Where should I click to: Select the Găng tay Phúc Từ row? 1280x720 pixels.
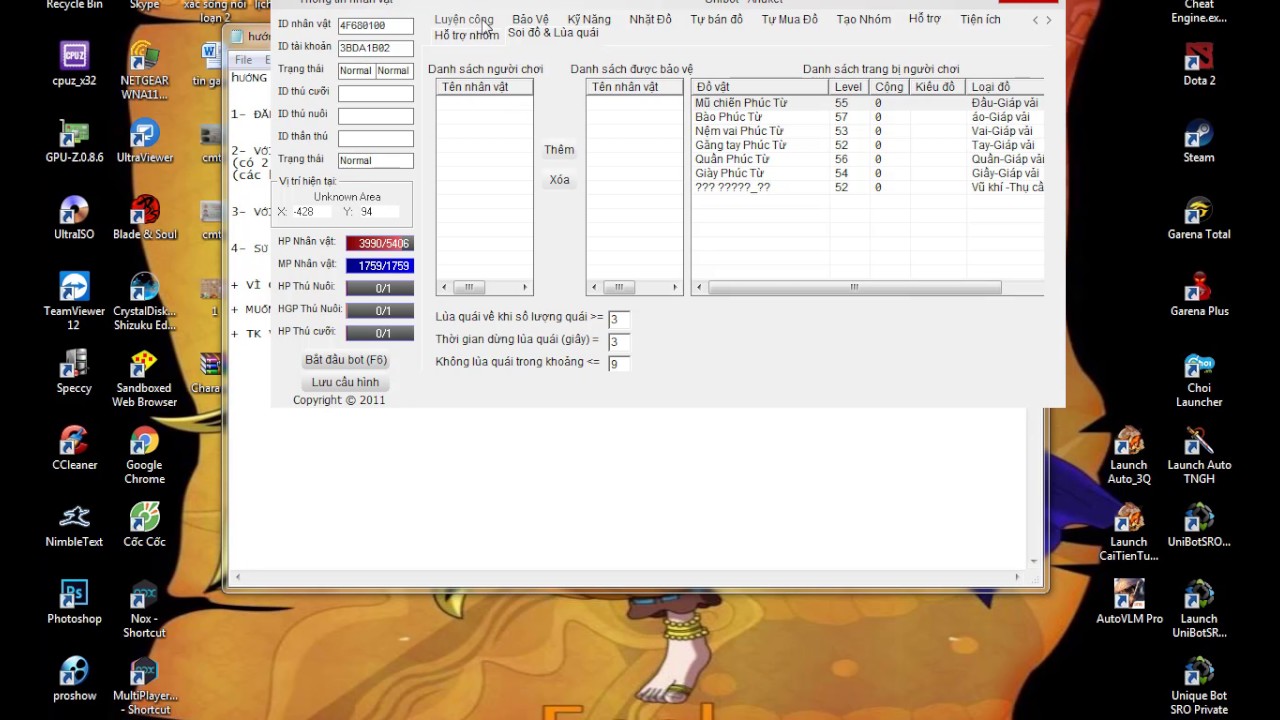[868, 145]
